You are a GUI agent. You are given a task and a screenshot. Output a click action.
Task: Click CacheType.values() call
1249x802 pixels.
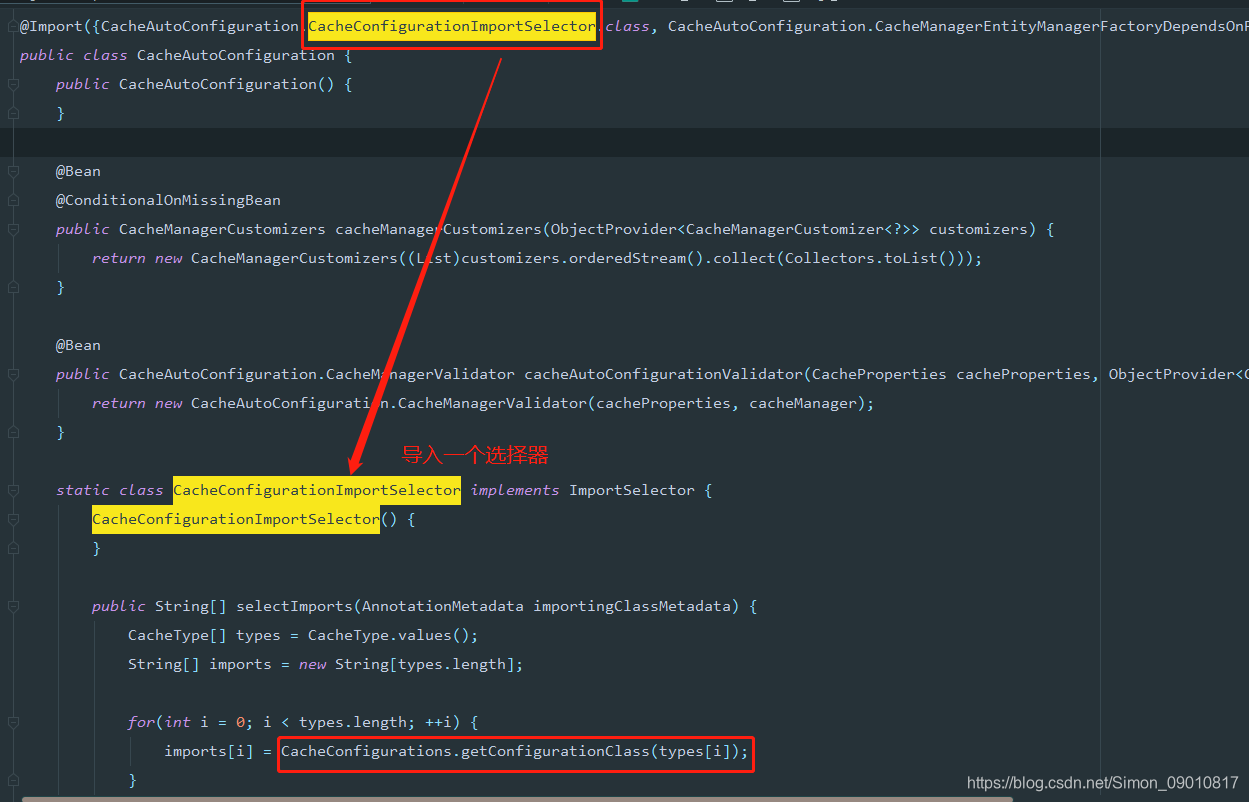pyautogui.click(x=389, y=635)
